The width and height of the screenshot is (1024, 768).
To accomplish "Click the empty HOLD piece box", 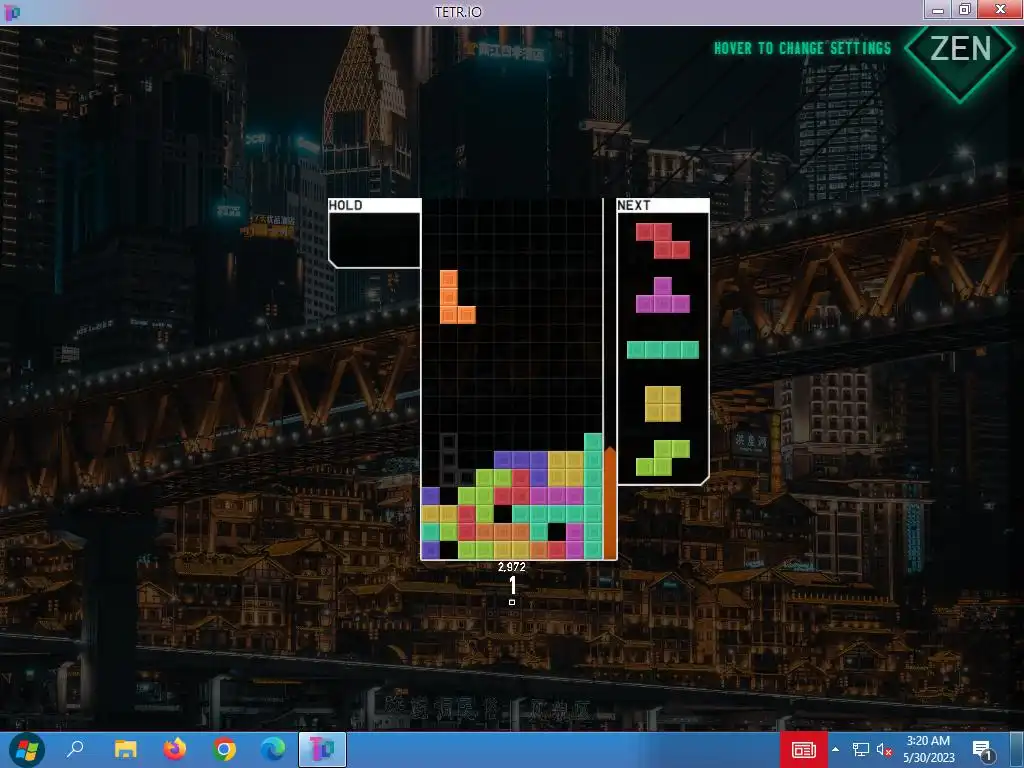I will 374,240.
